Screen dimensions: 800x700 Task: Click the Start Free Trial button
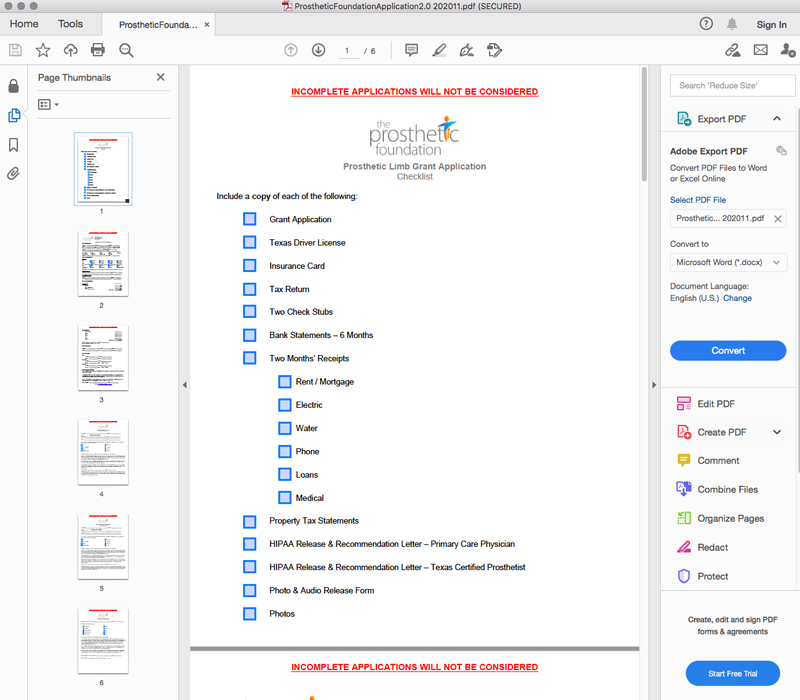(733, 673)
